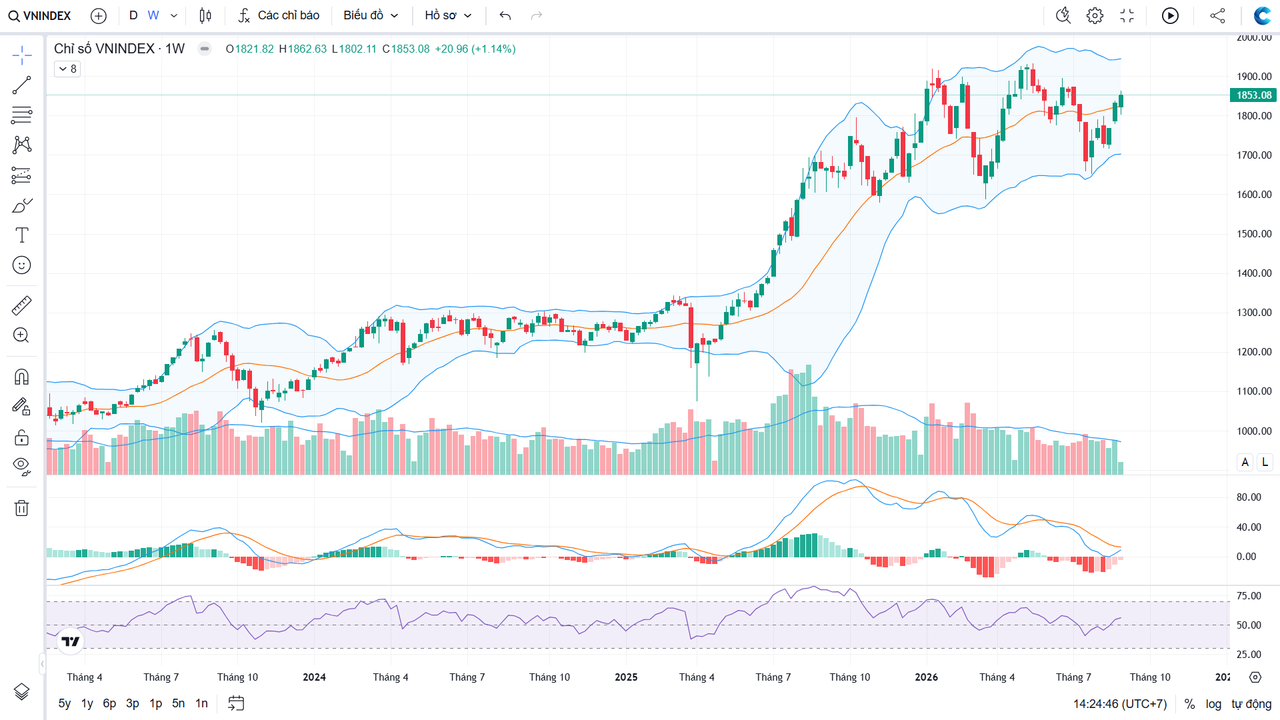This screenshot has height=720, width=1280.
Task: Toggle the log scale
Action: coord(1213,704)
